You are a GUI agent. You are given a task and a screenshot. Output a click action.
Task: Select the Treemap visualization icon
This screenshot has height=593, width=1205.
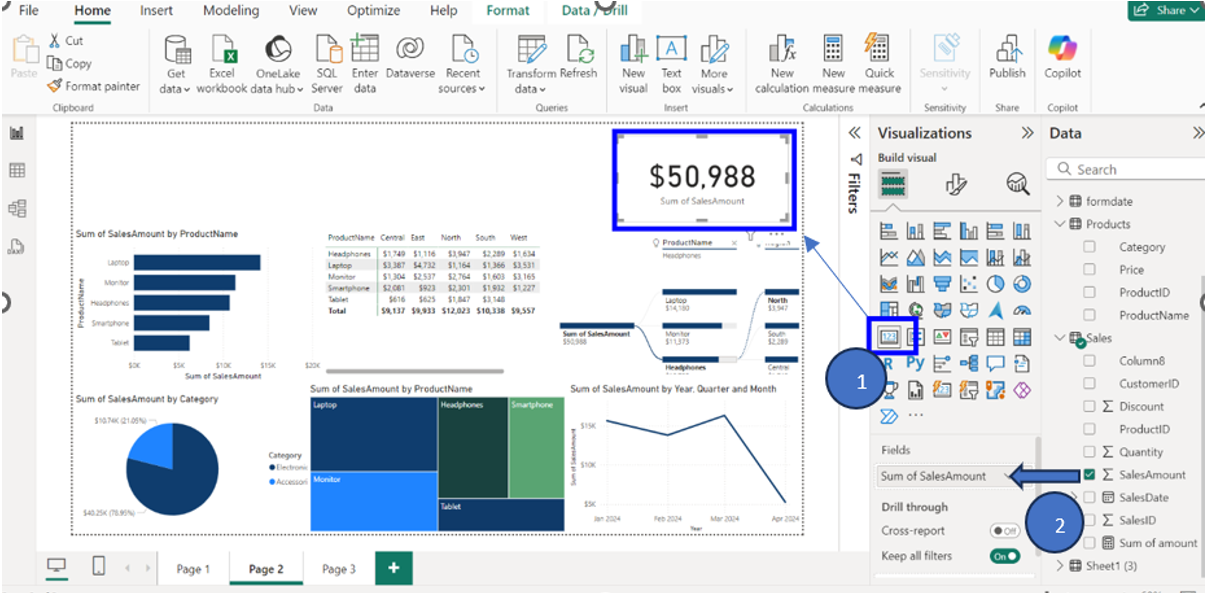point(888,310)
